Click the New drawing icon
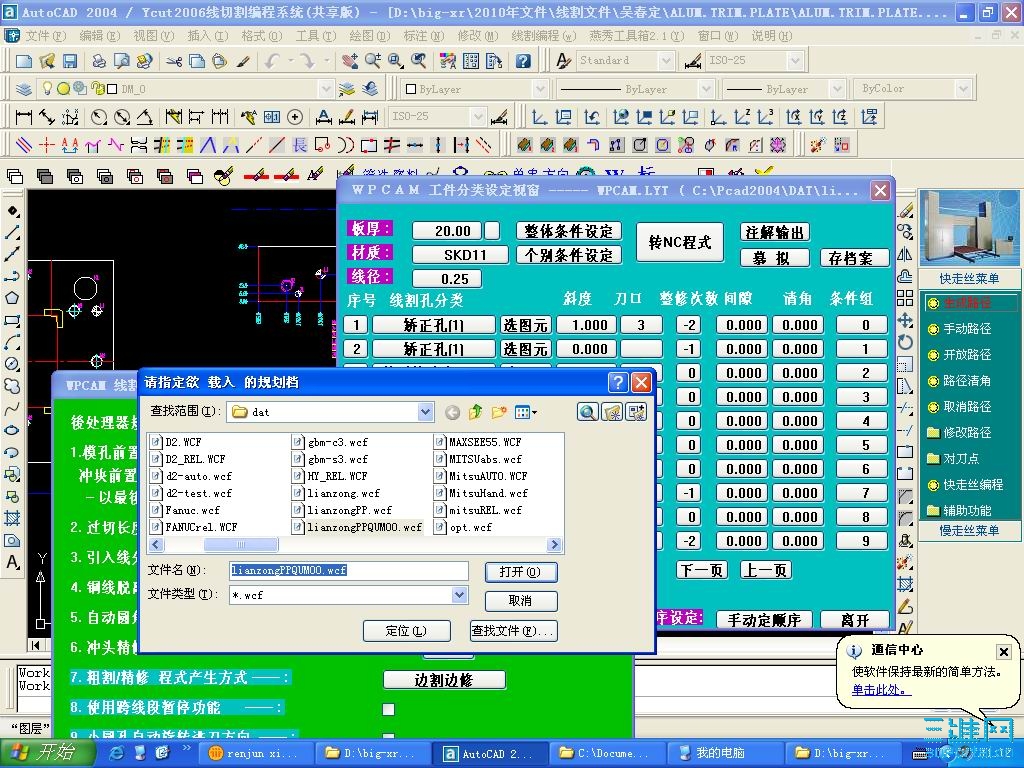This screenshot has height=768, width=1024. click(x=24, y=61)
